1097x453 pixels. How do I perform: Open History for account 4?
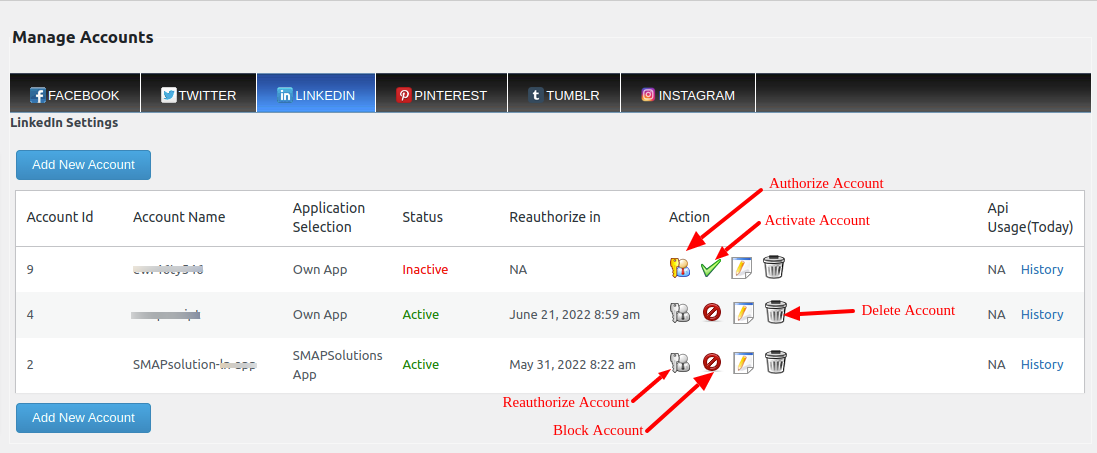coord(1042,314)
